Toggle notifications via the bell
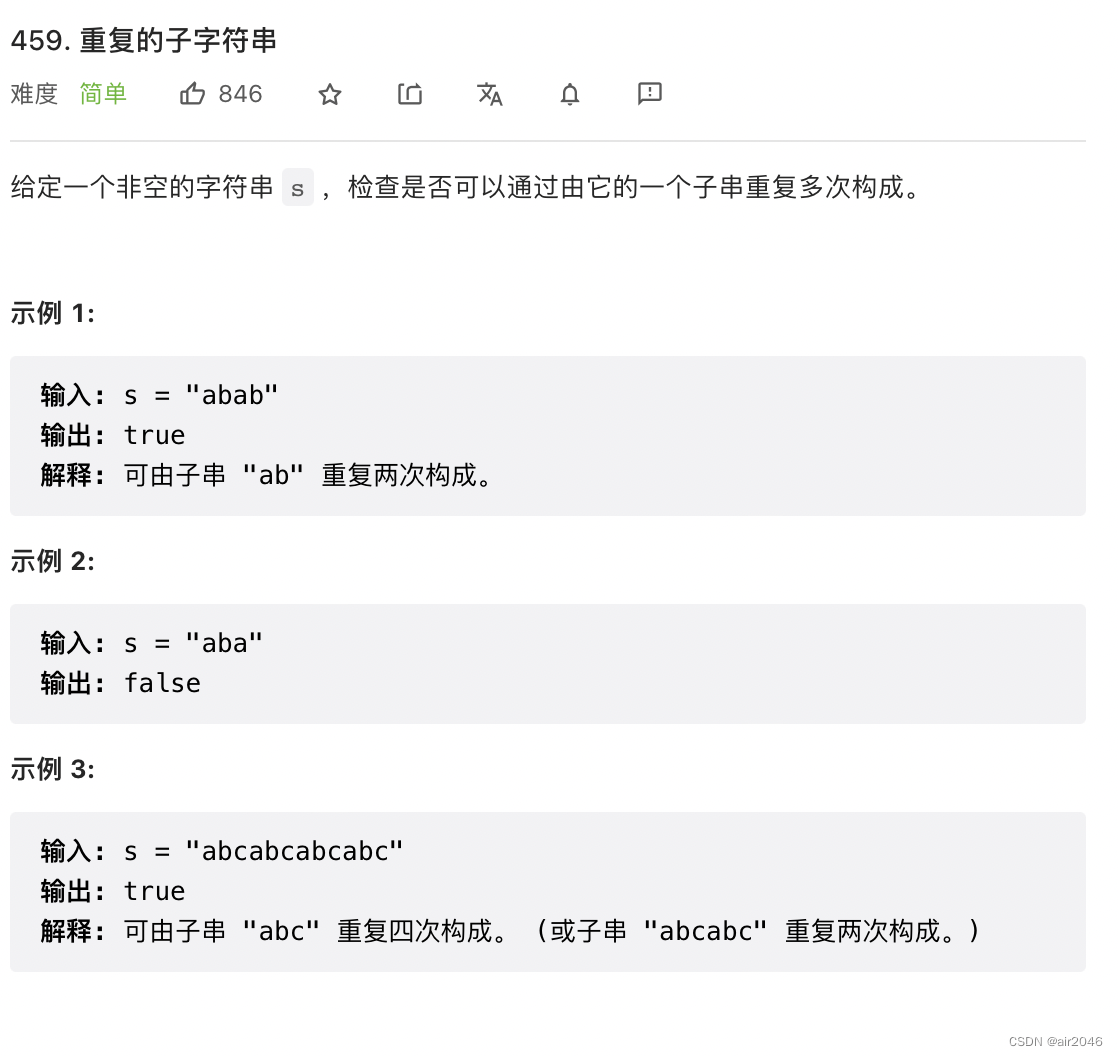This screenshot has width=1118, height=1056. point(569,93)
